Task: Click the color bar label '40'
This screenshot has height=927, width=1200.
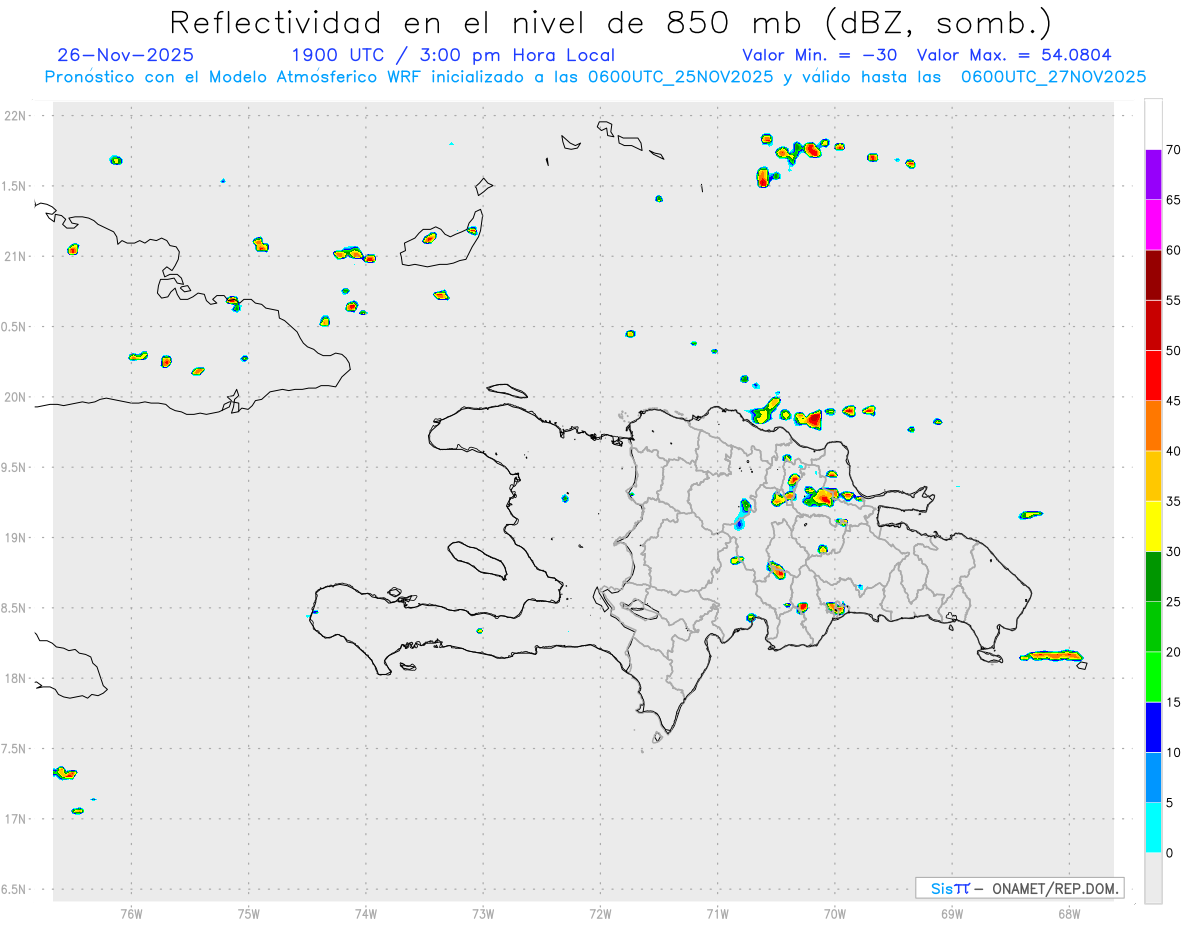Action: click(1174, 451)
